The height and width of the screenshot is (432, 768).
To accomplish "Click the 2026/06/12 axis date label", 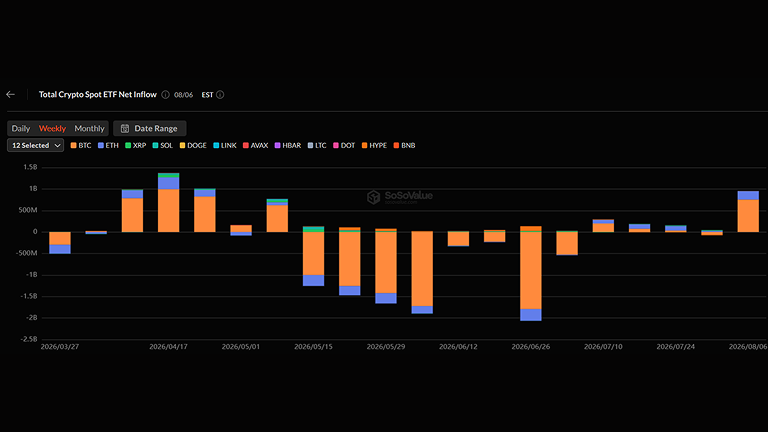I will click(x=458, y=346).
